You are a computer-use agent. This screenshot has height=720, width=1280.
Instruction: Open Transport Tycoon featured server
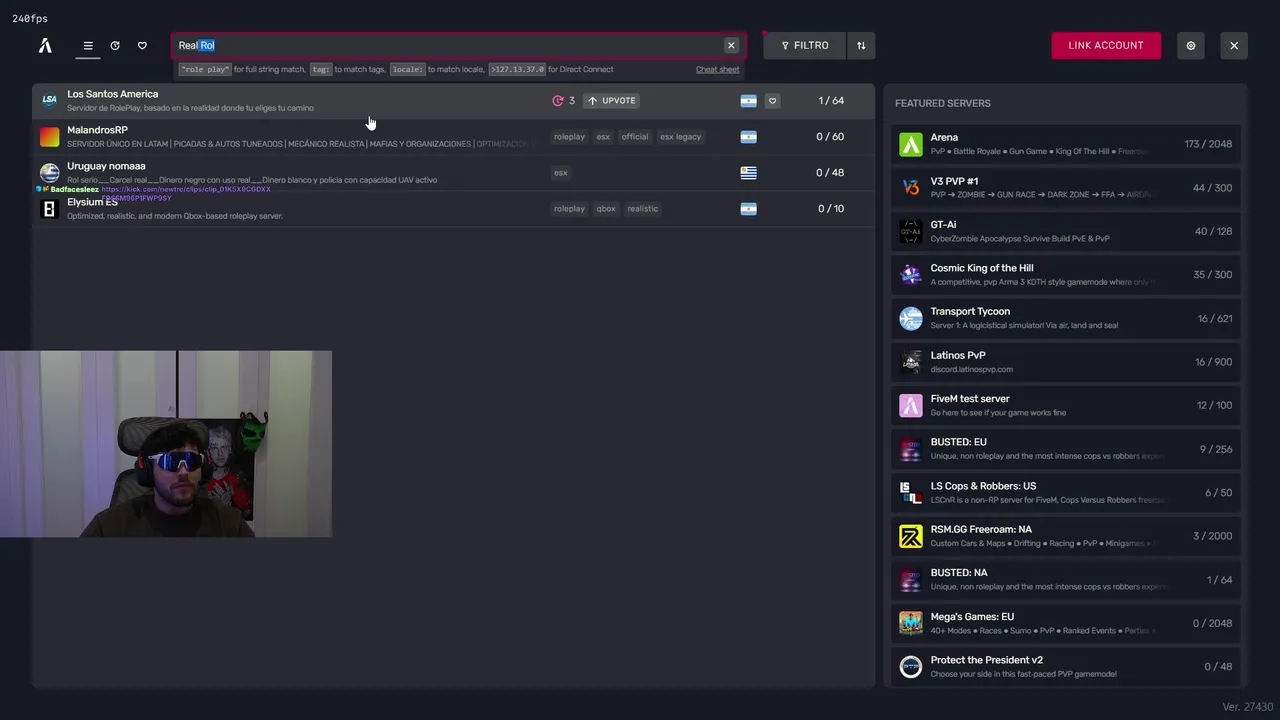[1065, 318]
